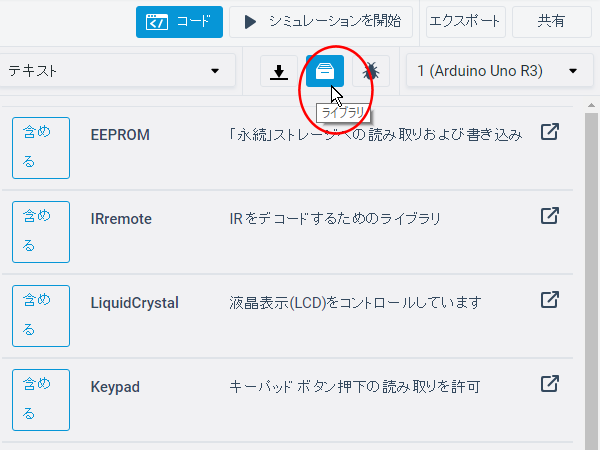The image size is (600, 450).
Task: Include the IRremote library
Action: 41,231
